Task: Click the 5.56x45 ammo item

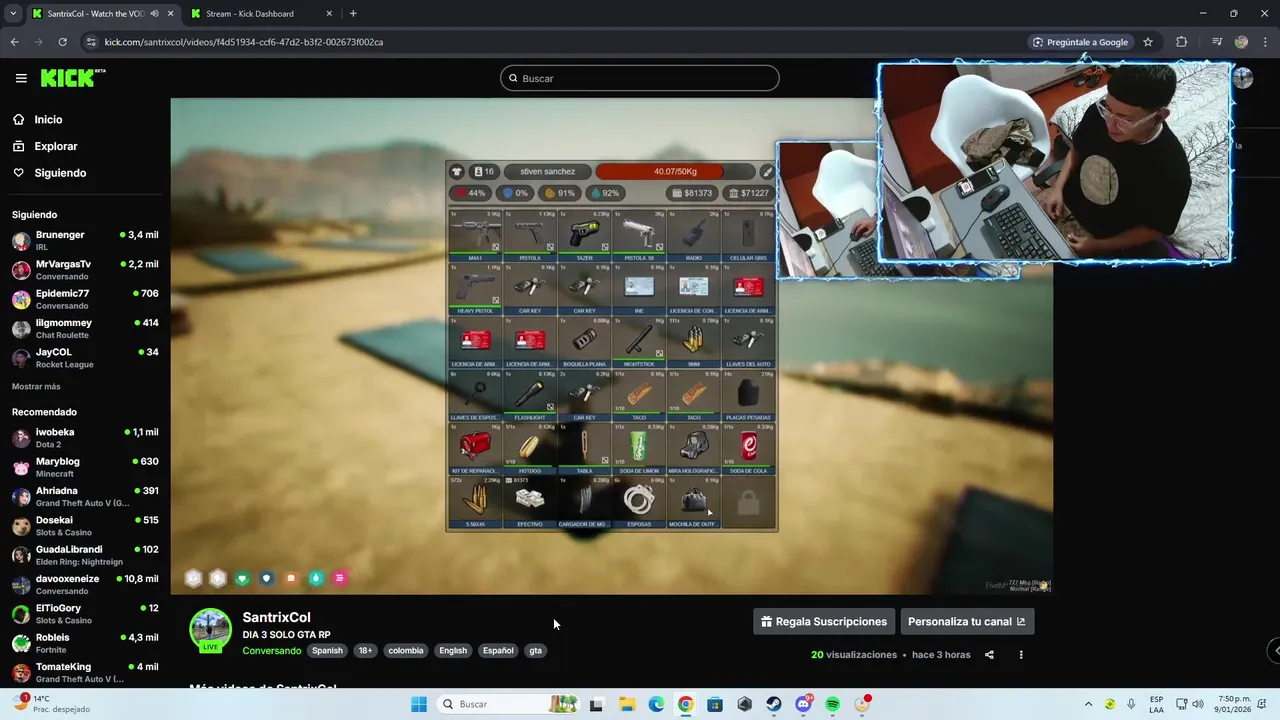Action: [x=475, y=502]
